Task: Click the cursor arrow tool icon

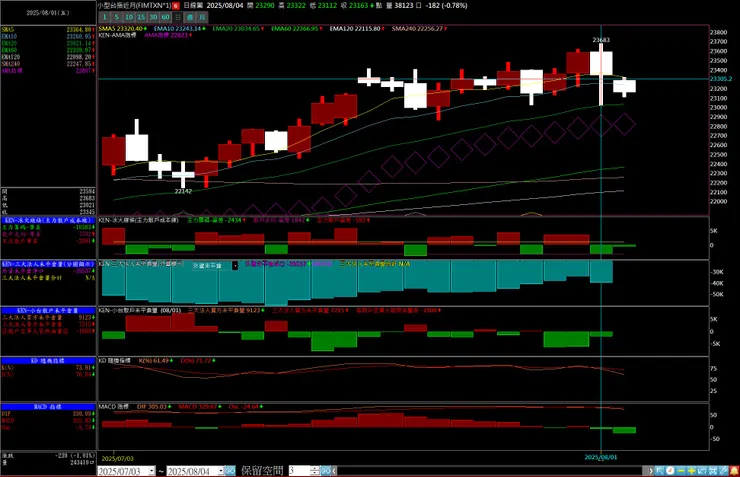Action: coord(660,470)
